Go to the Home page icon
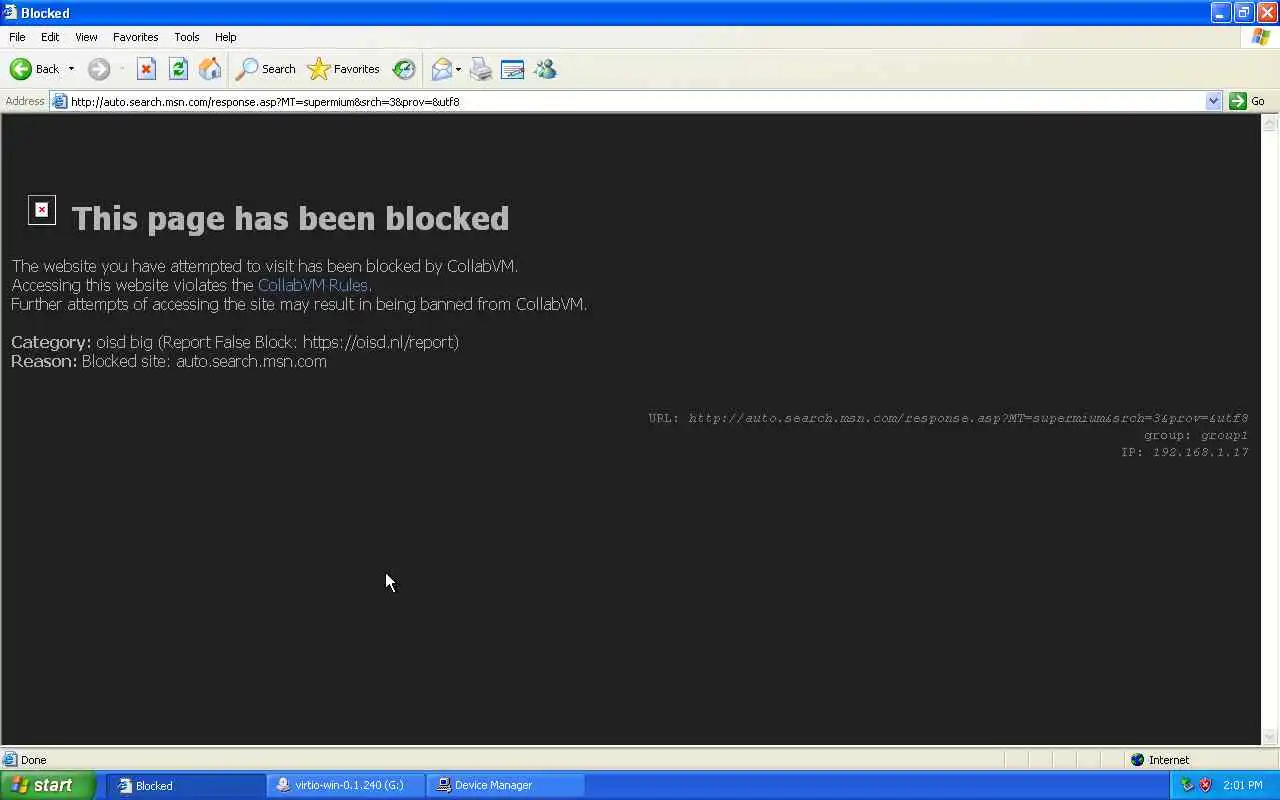The image size is (1280, 800). tap(210, 69)
